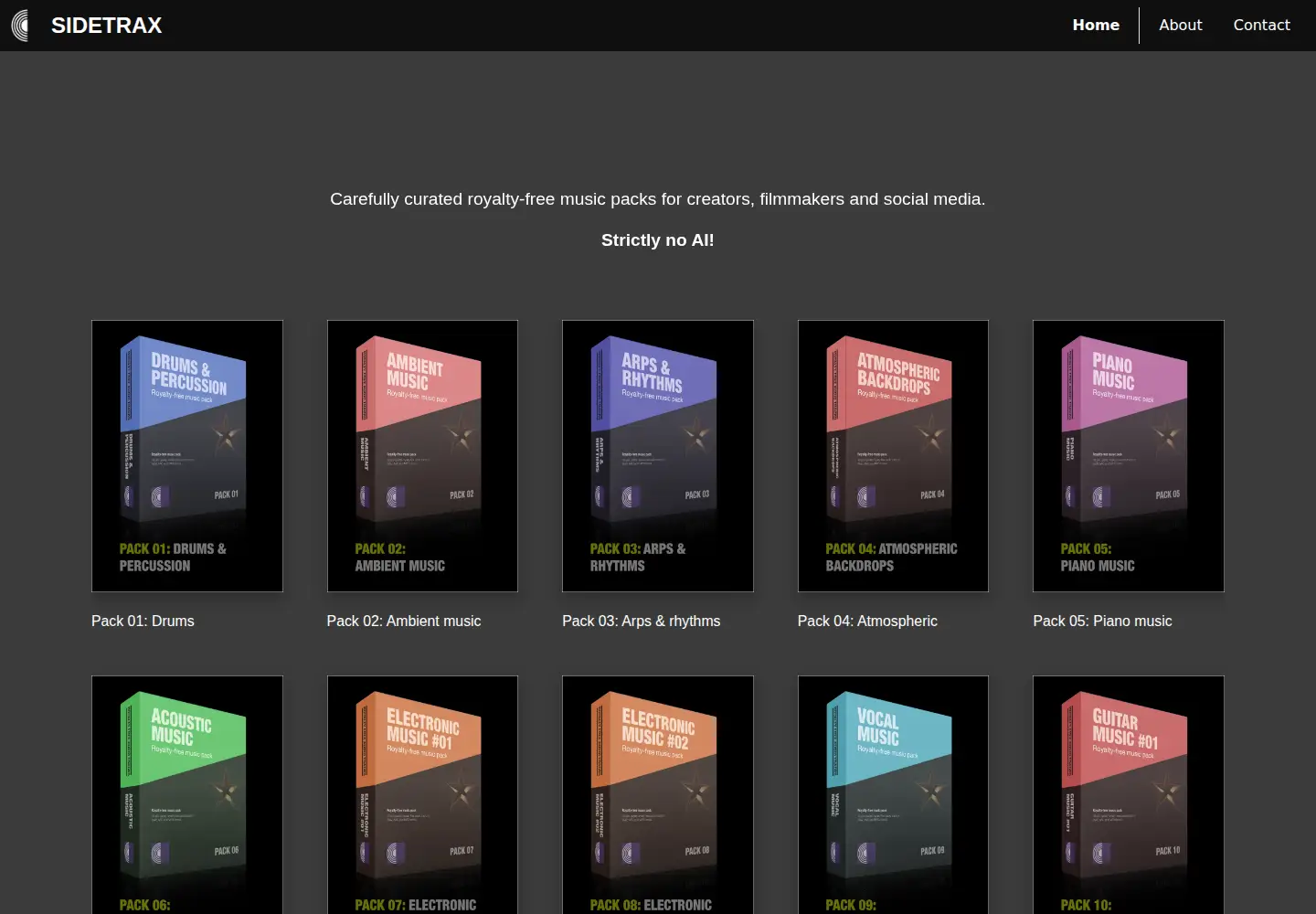Open the Vocal Music pack cover

pos(893,795)
